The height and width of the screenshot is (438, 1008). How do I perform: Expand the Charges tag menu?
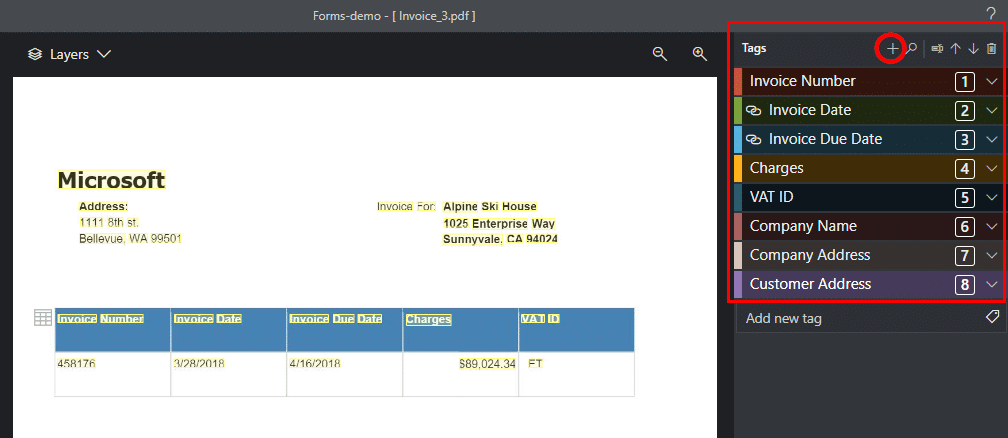(x=991, y=169)
